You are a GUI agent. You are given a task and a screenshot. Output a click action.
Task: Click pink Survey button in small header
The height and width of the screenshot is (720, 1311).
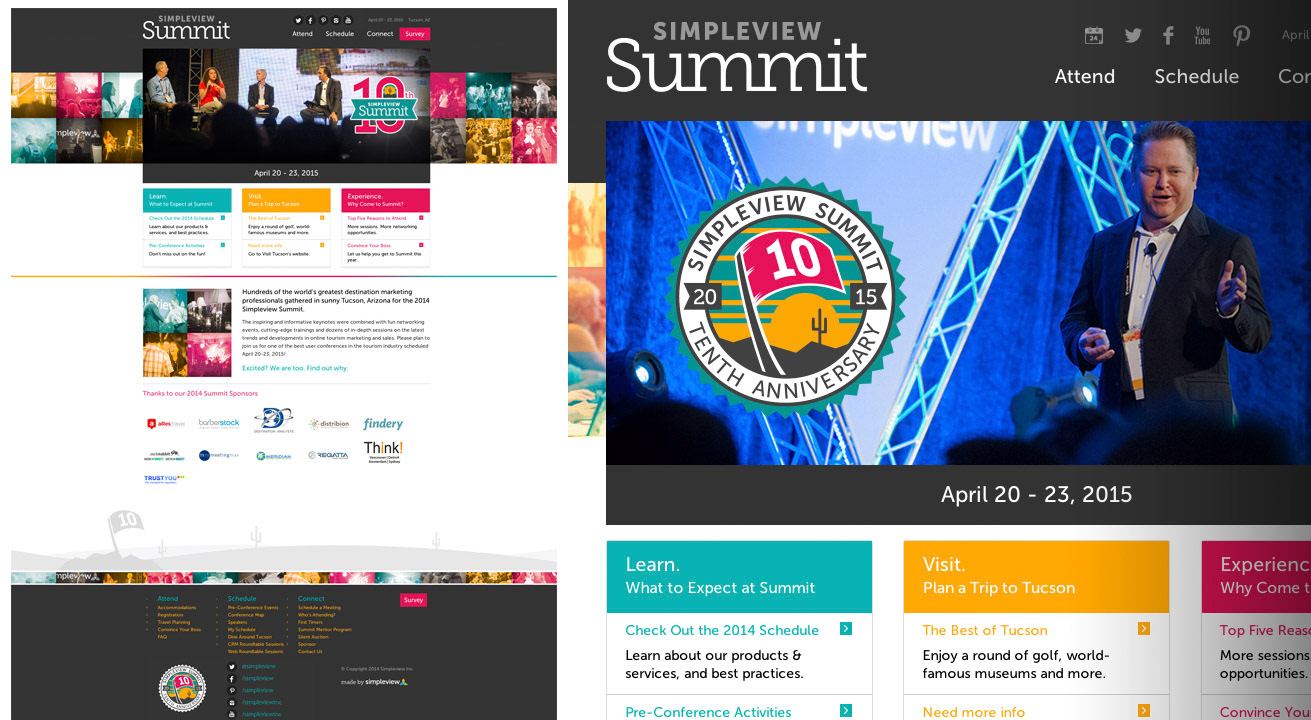(x=415, y=34)
